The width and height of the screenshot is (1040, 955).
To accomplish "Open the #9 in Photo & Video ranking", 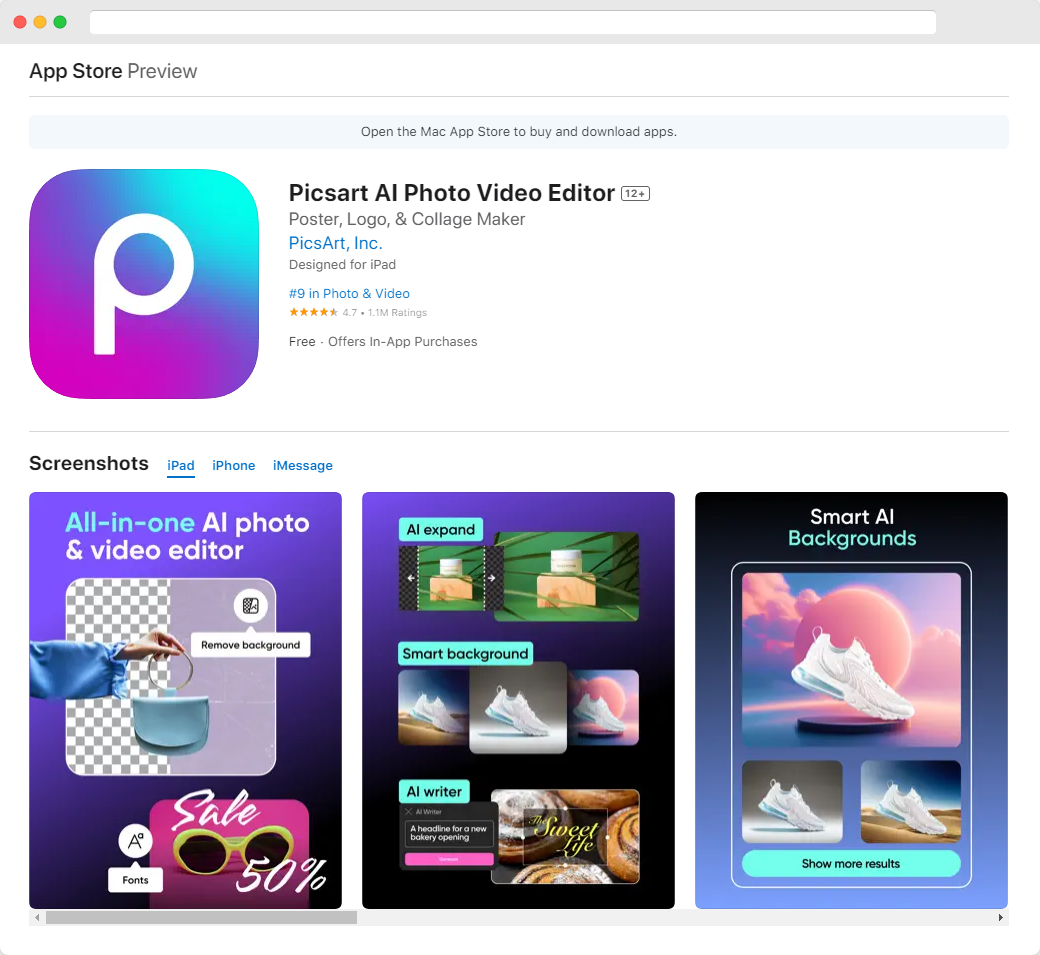I will pyautogui.click(x=349, y=293).
